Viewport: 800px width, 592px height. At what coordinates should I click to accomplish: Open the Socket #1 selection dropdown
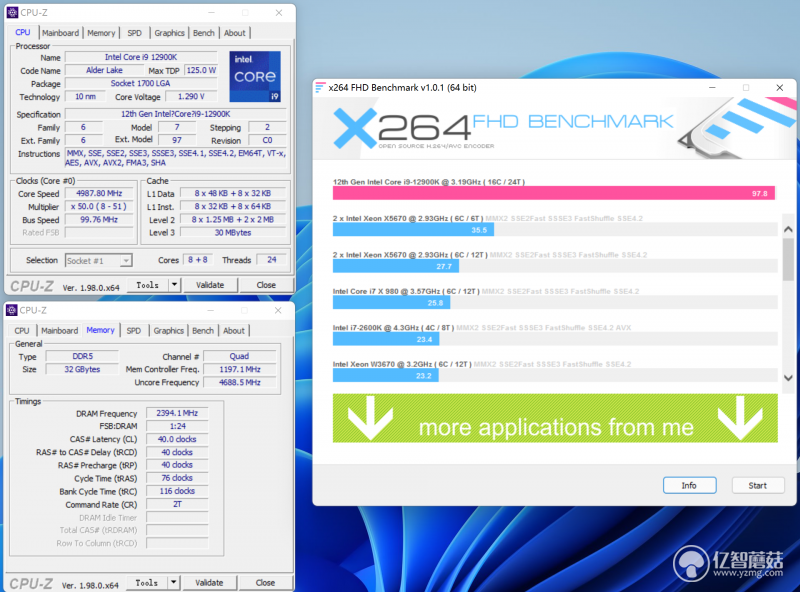(98, 261)
